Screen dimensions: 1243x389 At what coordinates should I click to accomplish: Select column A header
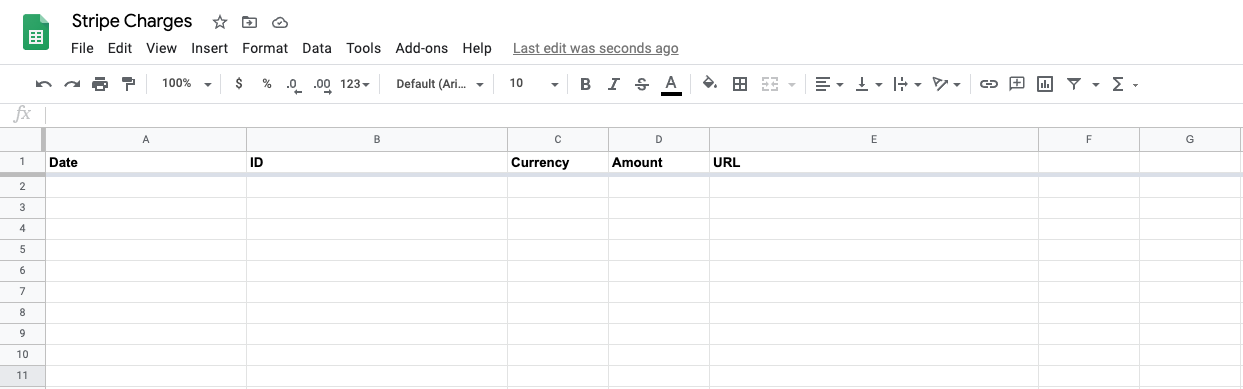[x=146, y=139]
